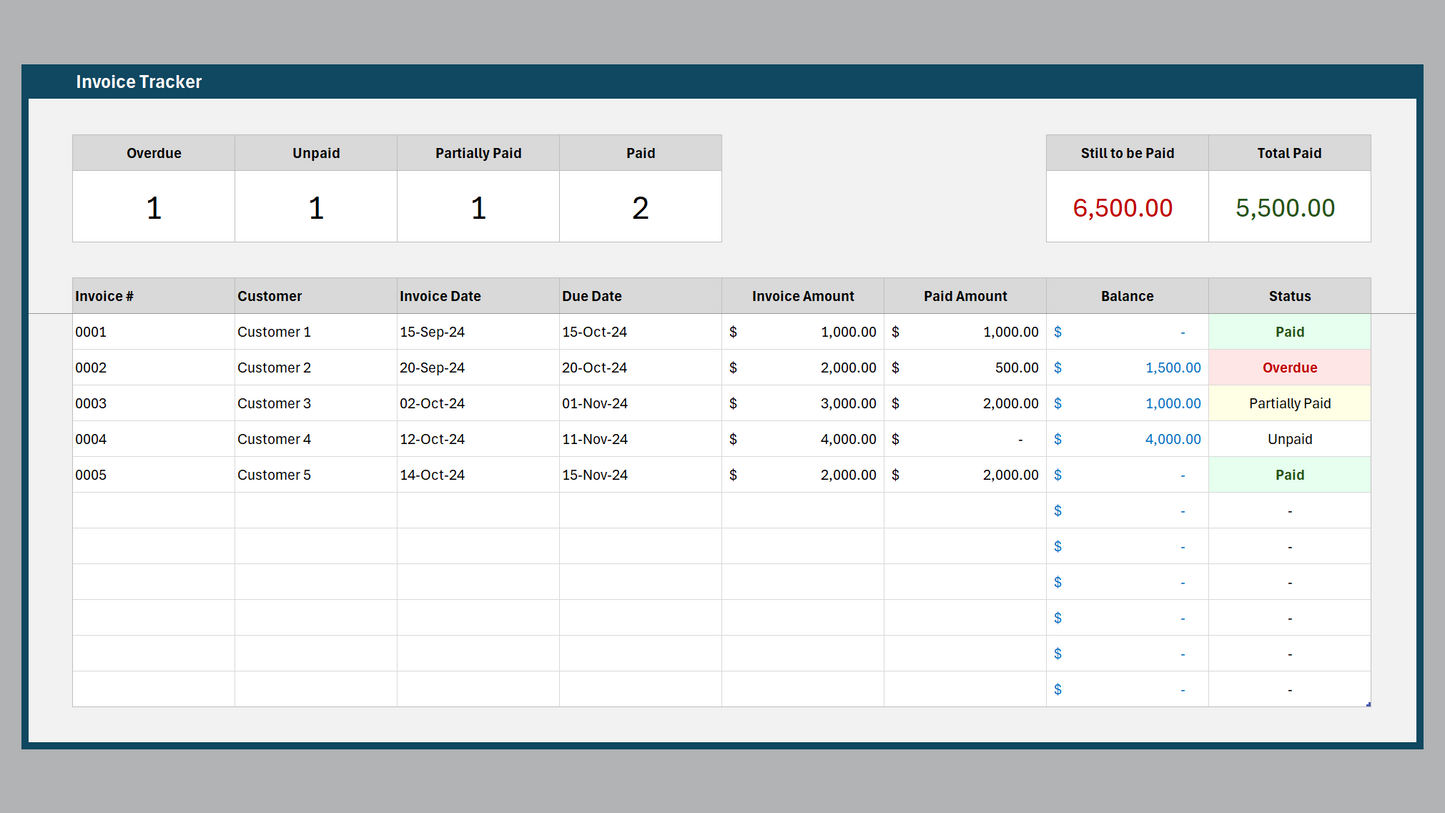The image size is (1445, 813).
Task: Select the Paid Amount column header
Action: pos(965,296)
